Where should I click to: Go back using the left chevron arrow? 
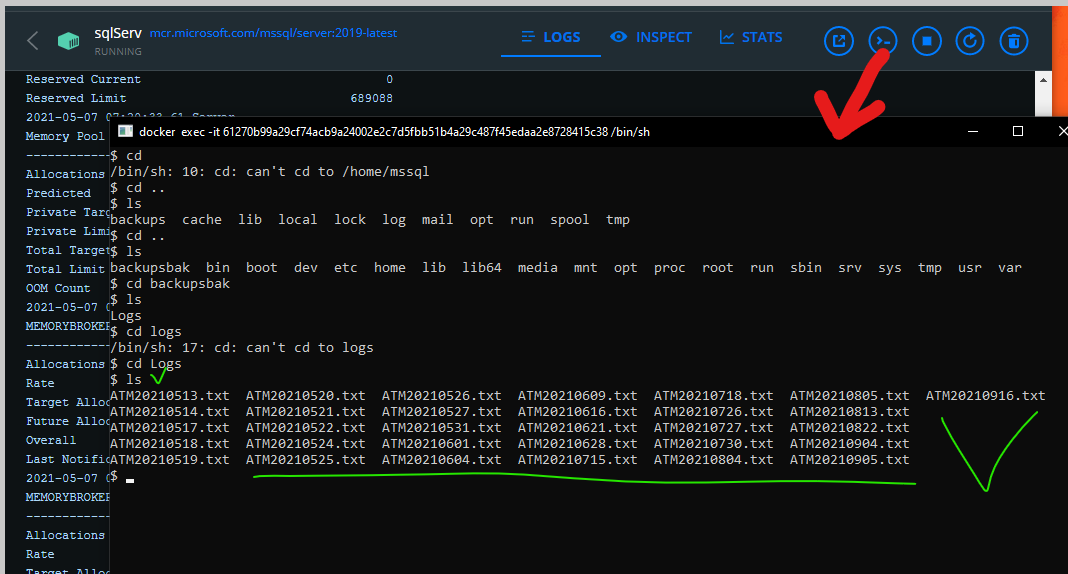(x=32, y=41)
